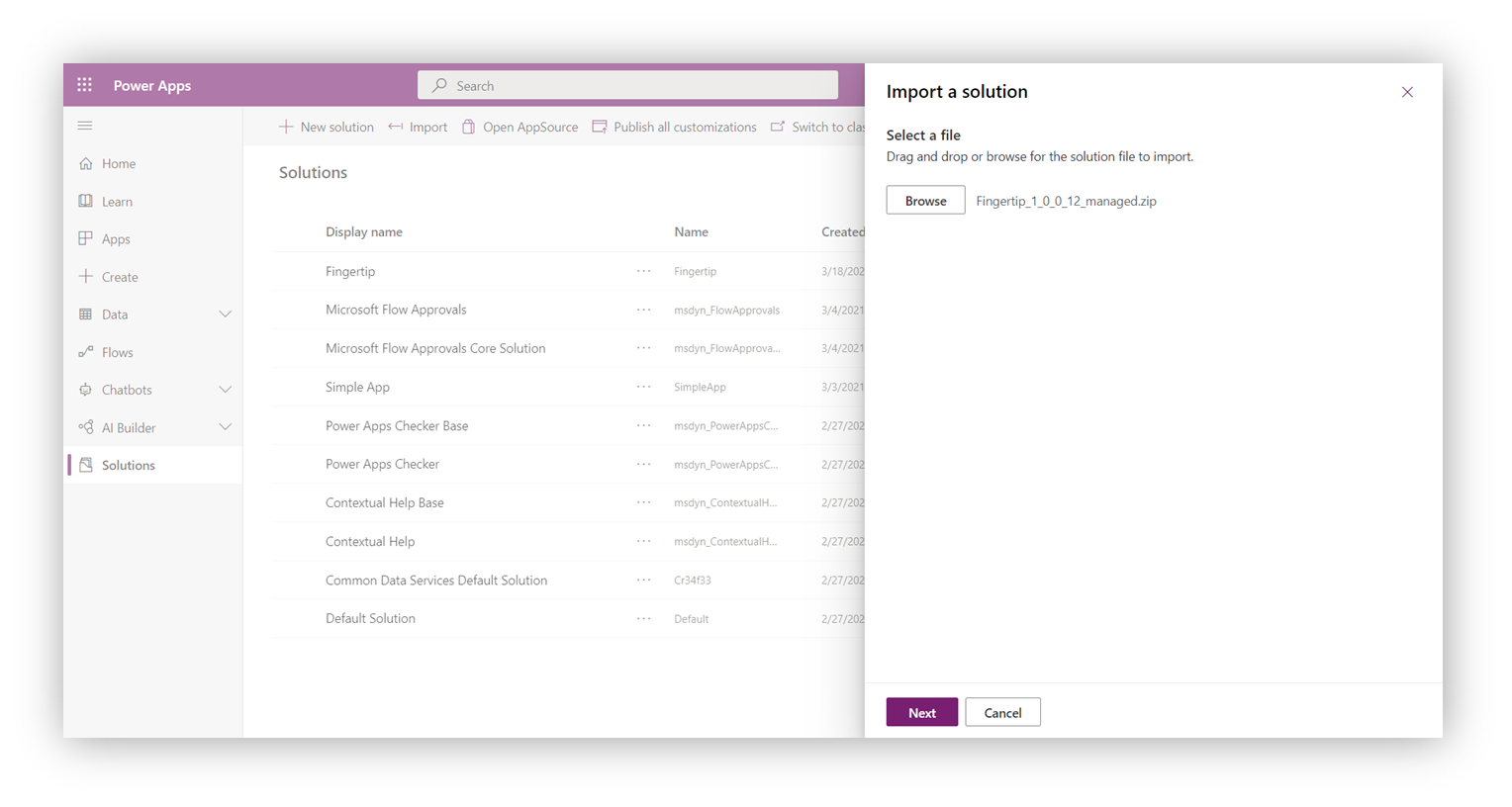Click the search magnifier icon
The width and height of the screenshot is (1512, 807).
point(440,85)
